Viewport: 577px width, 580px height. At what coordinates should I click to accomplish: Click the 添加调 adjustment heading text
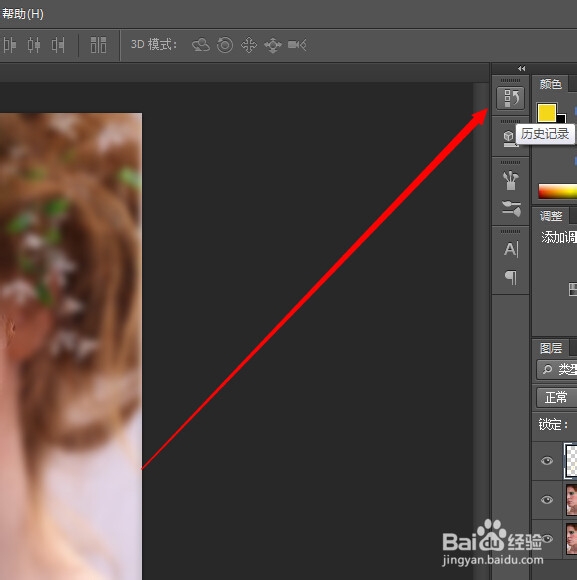(x=559, y=237)
